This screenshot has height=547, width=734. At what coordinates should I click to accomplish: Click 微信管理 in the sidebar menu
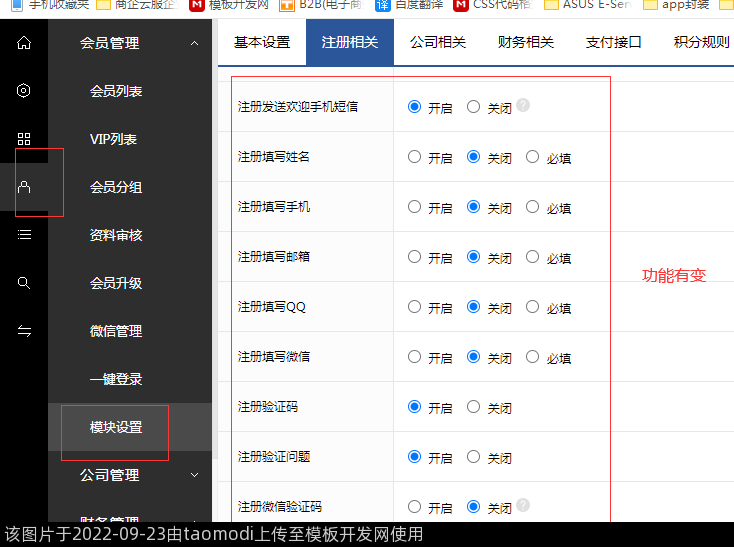click(x=116, y=331)
